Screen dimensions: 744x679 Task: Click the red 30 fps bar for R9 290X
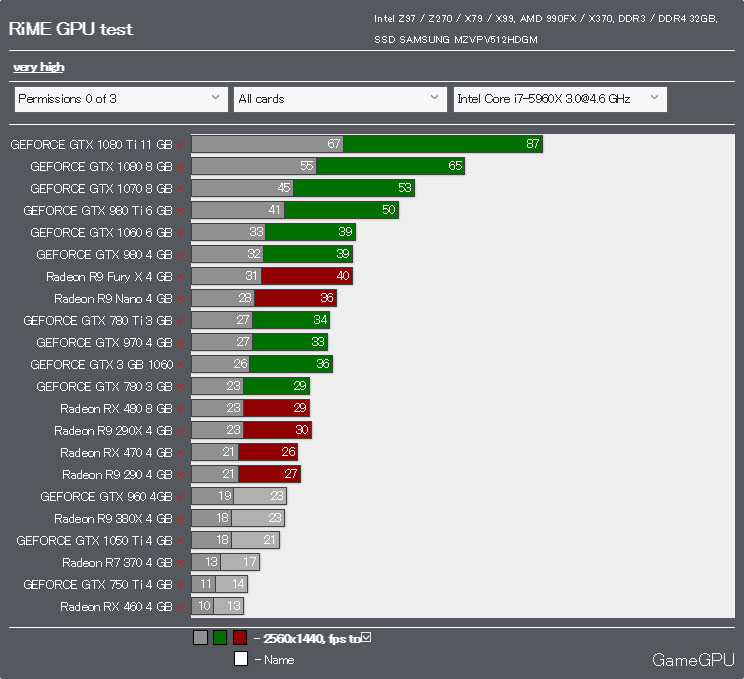pos(277,430)
